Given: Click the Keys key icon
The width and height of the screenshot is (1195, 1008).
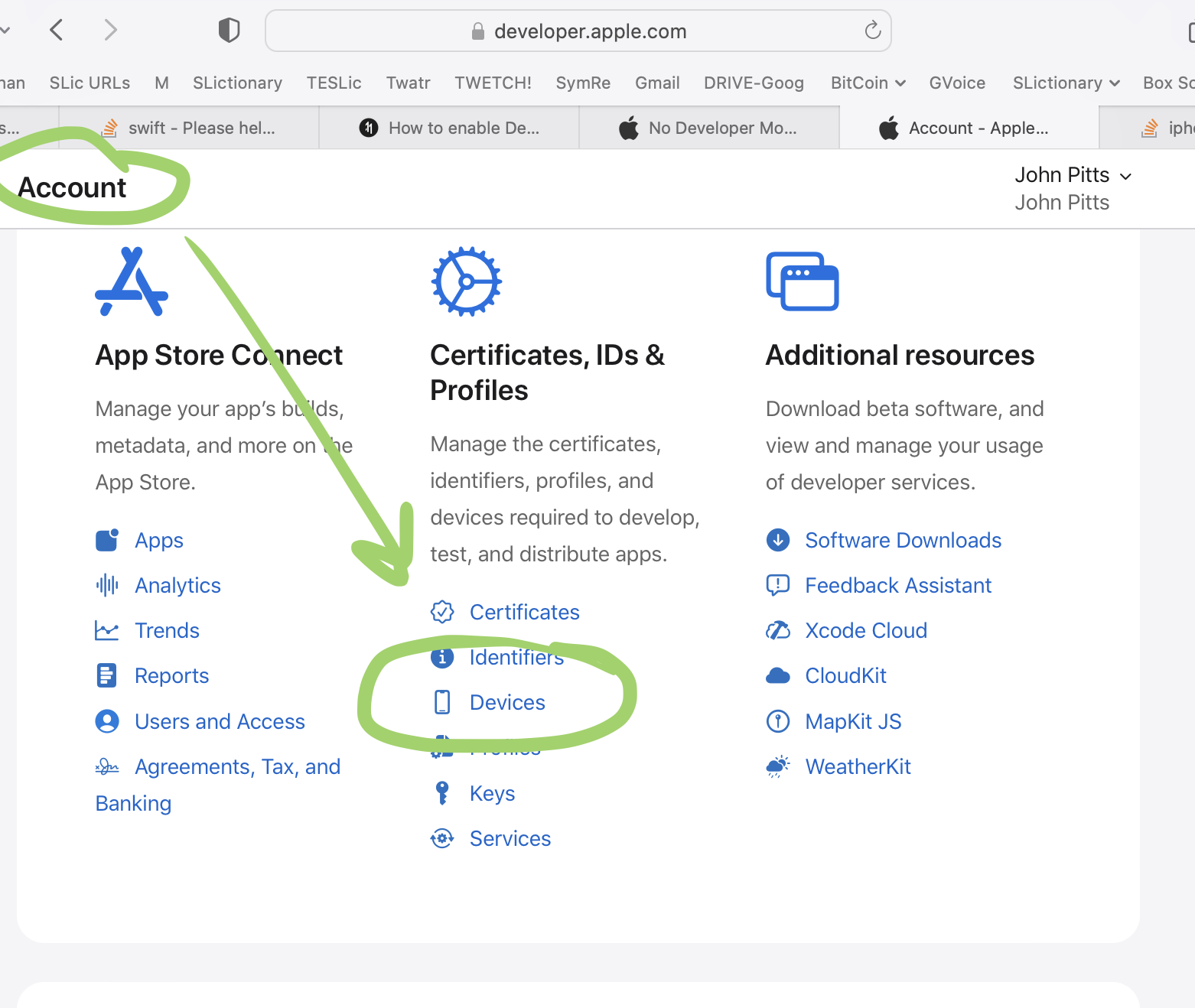Looking at the screenshot, I should pyautogui.click(x=442, y=793).
